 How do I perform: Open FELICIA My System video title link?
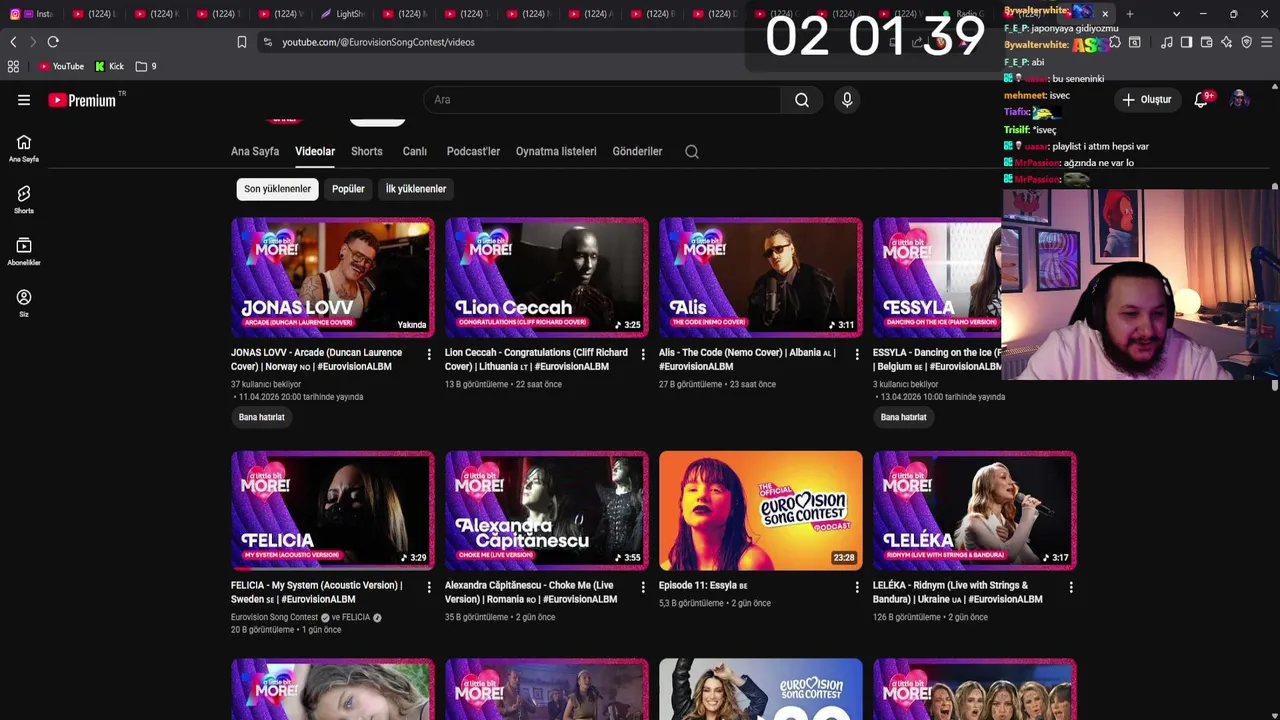(316, 593)
